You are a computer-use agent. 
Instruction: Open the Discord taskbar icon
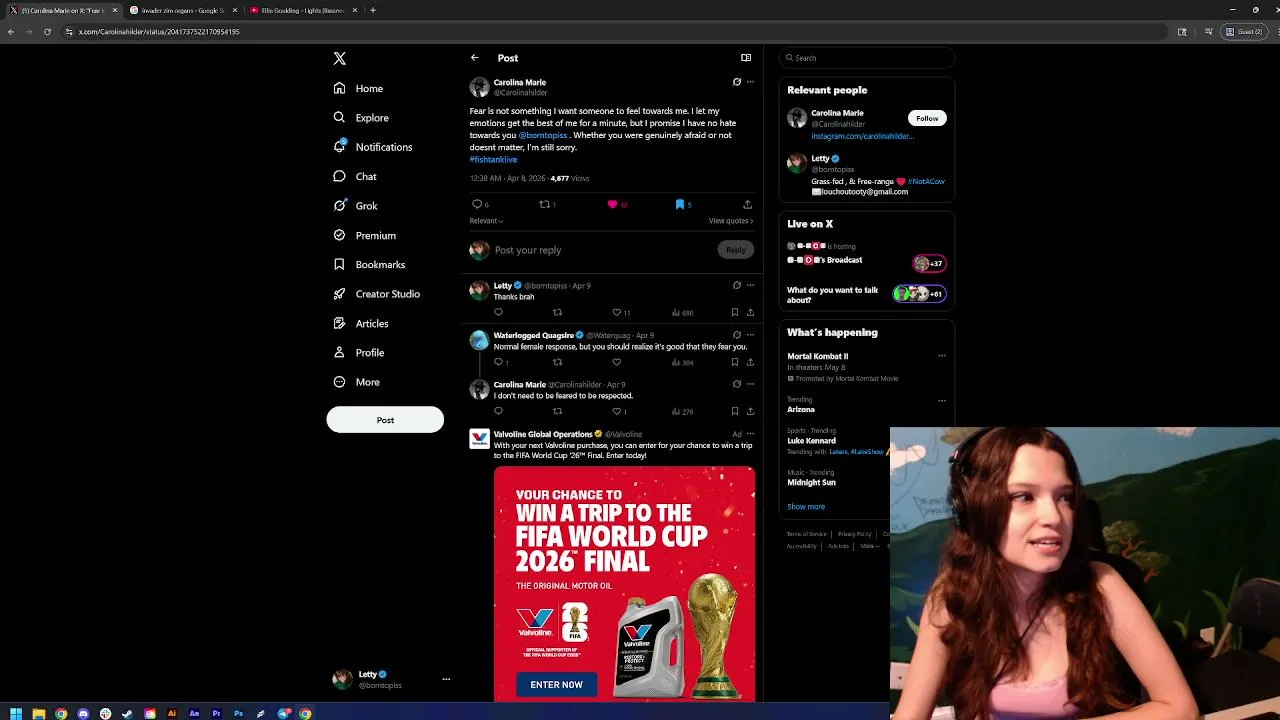[83, 713]
